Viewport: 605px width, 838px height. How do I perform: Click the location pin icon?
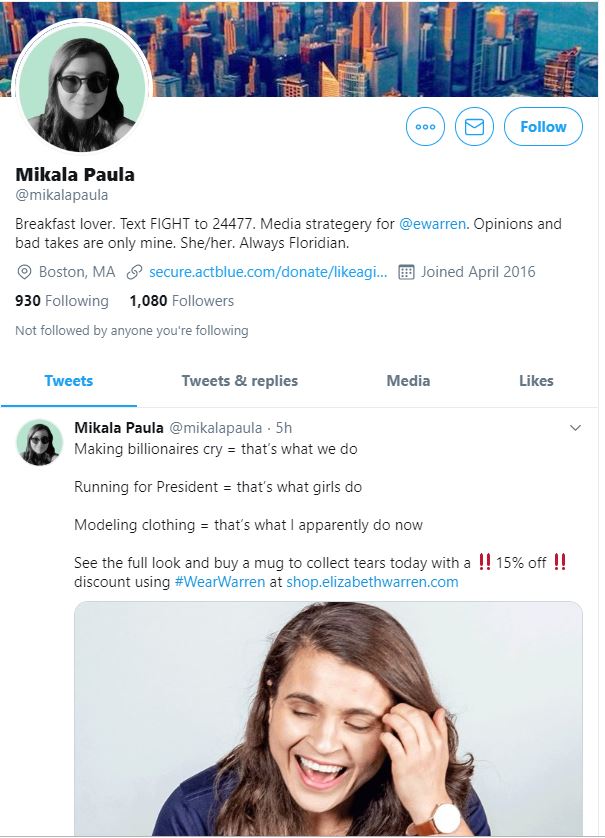[x=25, y=272]
